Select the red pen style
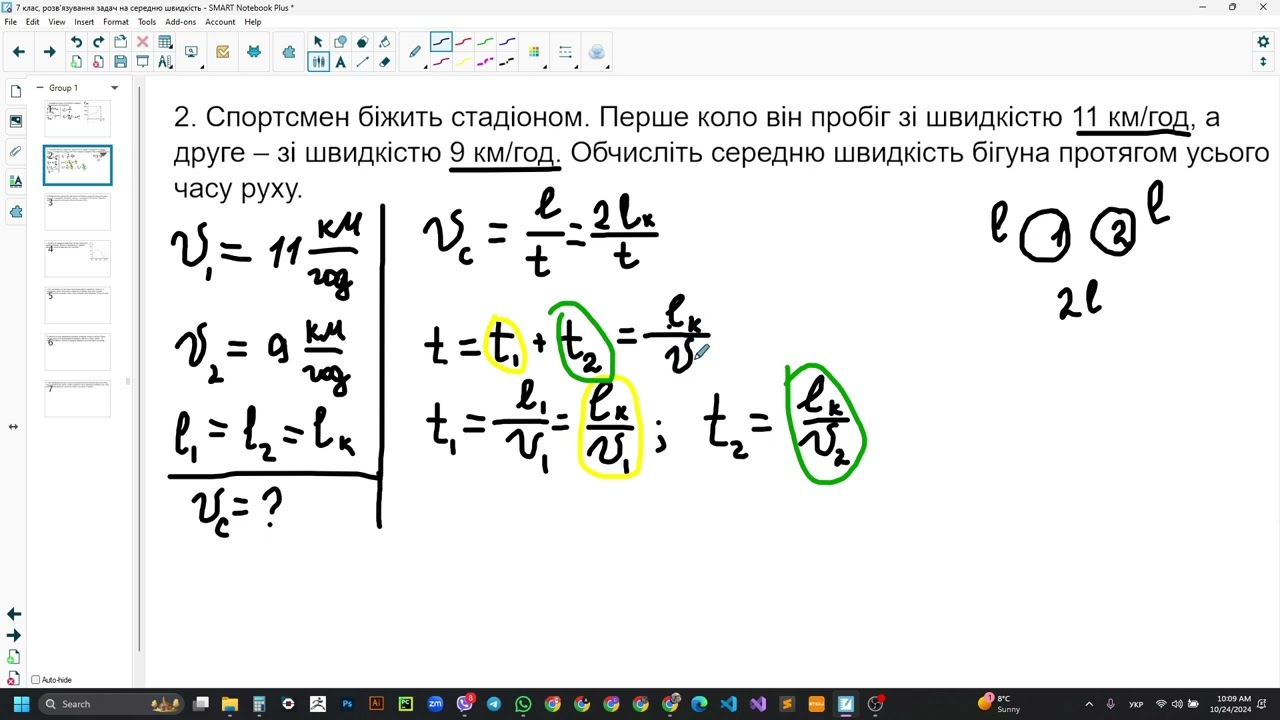Screen dimensions: 1280x720 (463, 42)
